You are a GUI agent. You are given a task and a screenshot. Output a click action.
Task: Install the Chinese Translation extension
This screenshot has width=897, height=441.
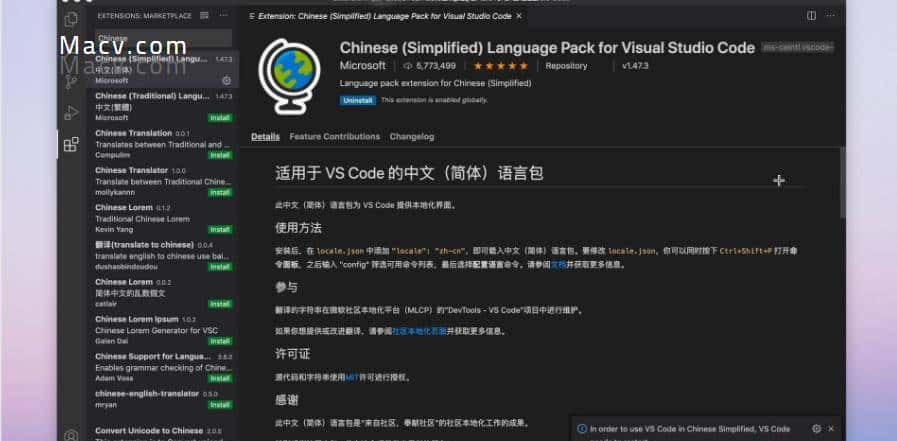pyautogui.click(x=220, y=155)
